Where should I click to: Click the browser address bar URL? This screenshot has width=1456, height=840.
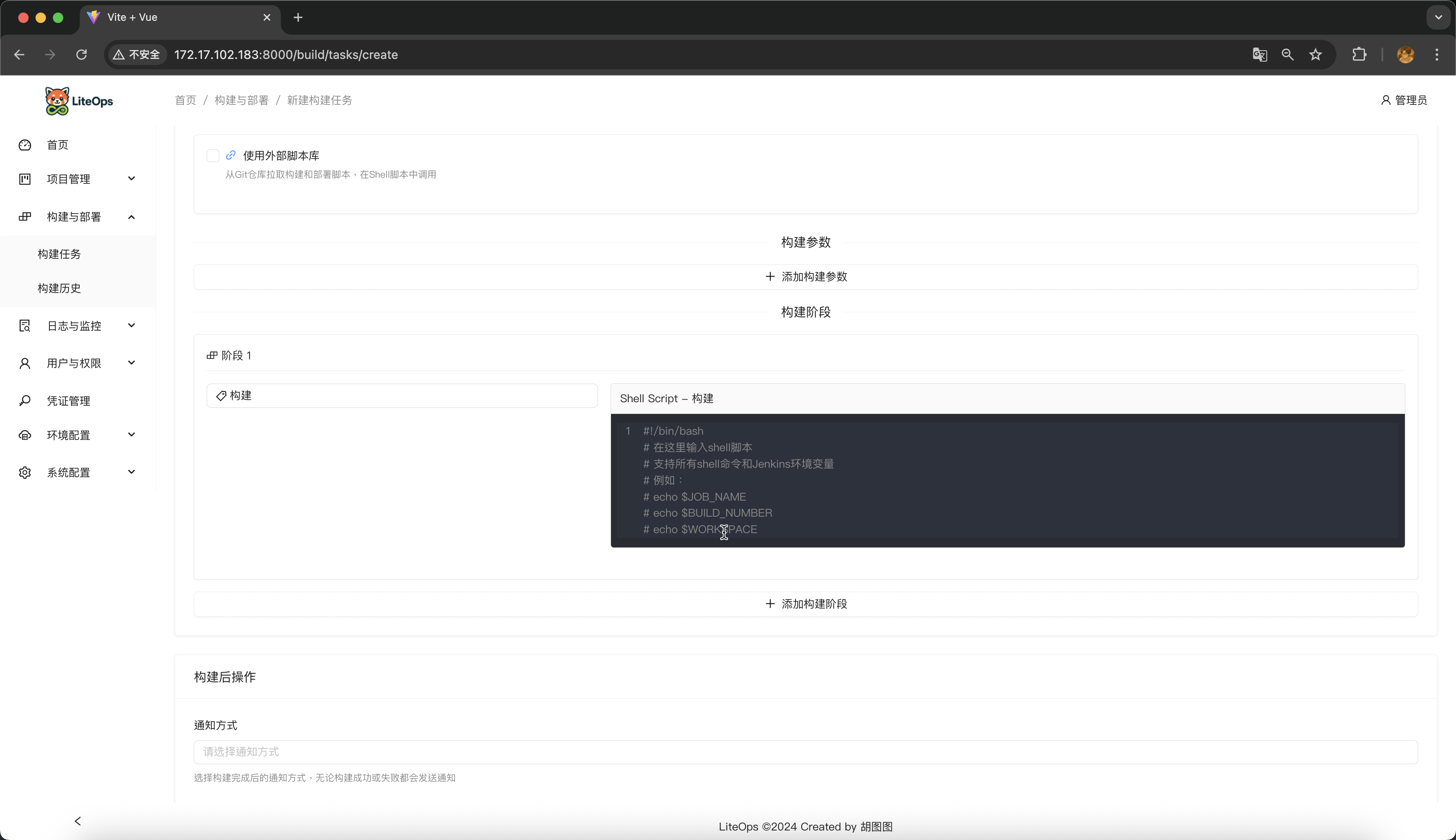286,55
